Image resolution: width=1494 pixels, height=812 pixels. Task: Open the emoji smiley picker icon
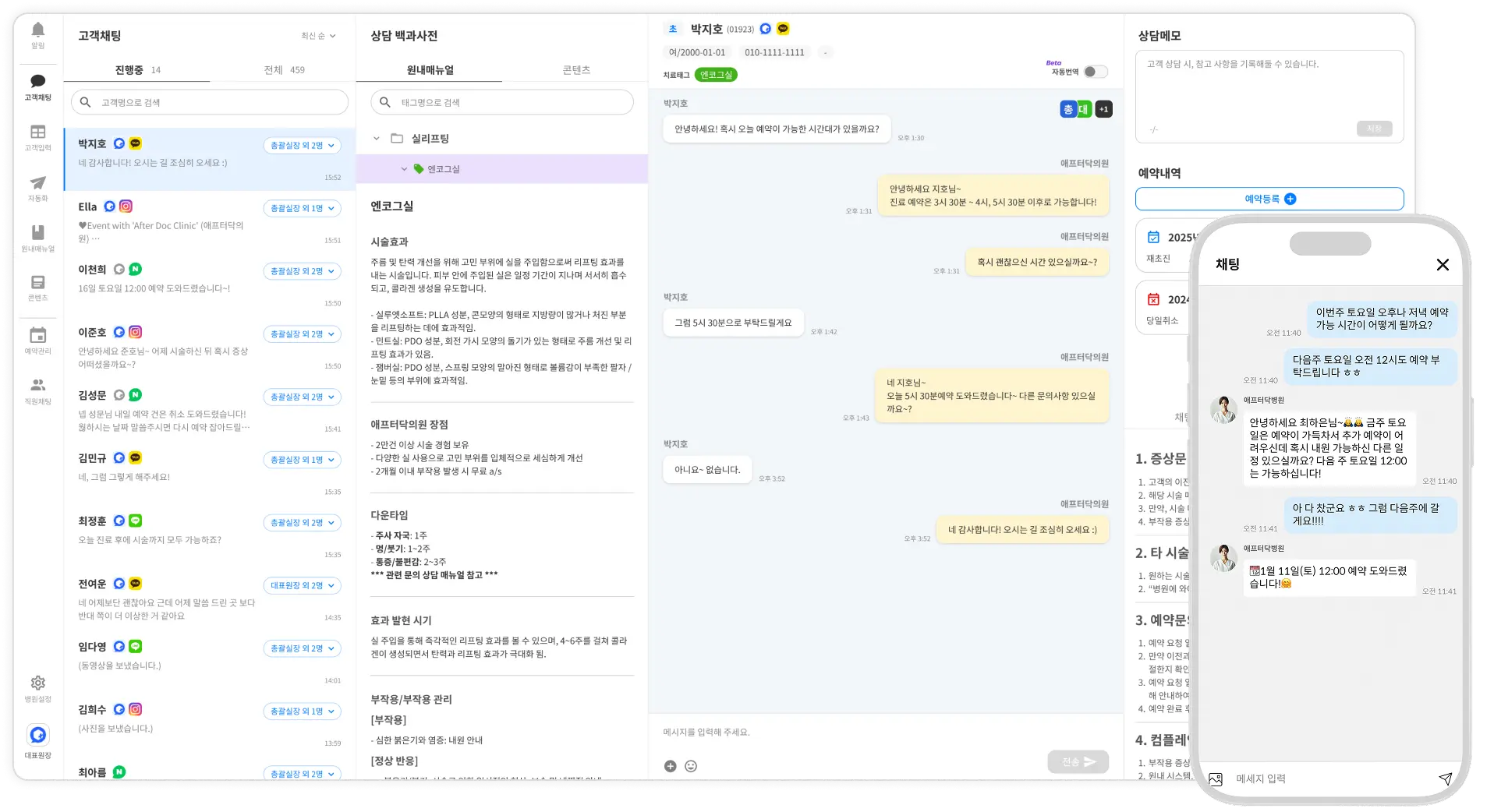click(x=691, y=766)
